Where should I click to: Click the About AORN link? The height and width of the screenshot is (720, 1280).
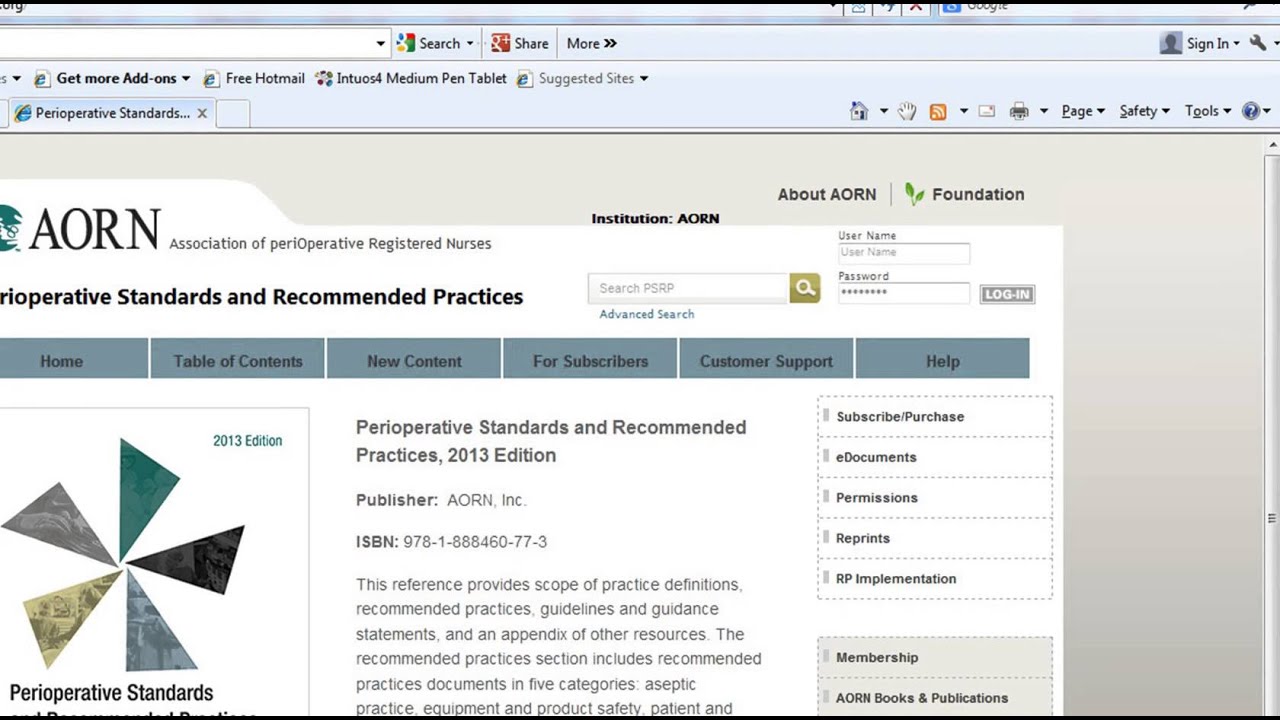coord(827,194)
